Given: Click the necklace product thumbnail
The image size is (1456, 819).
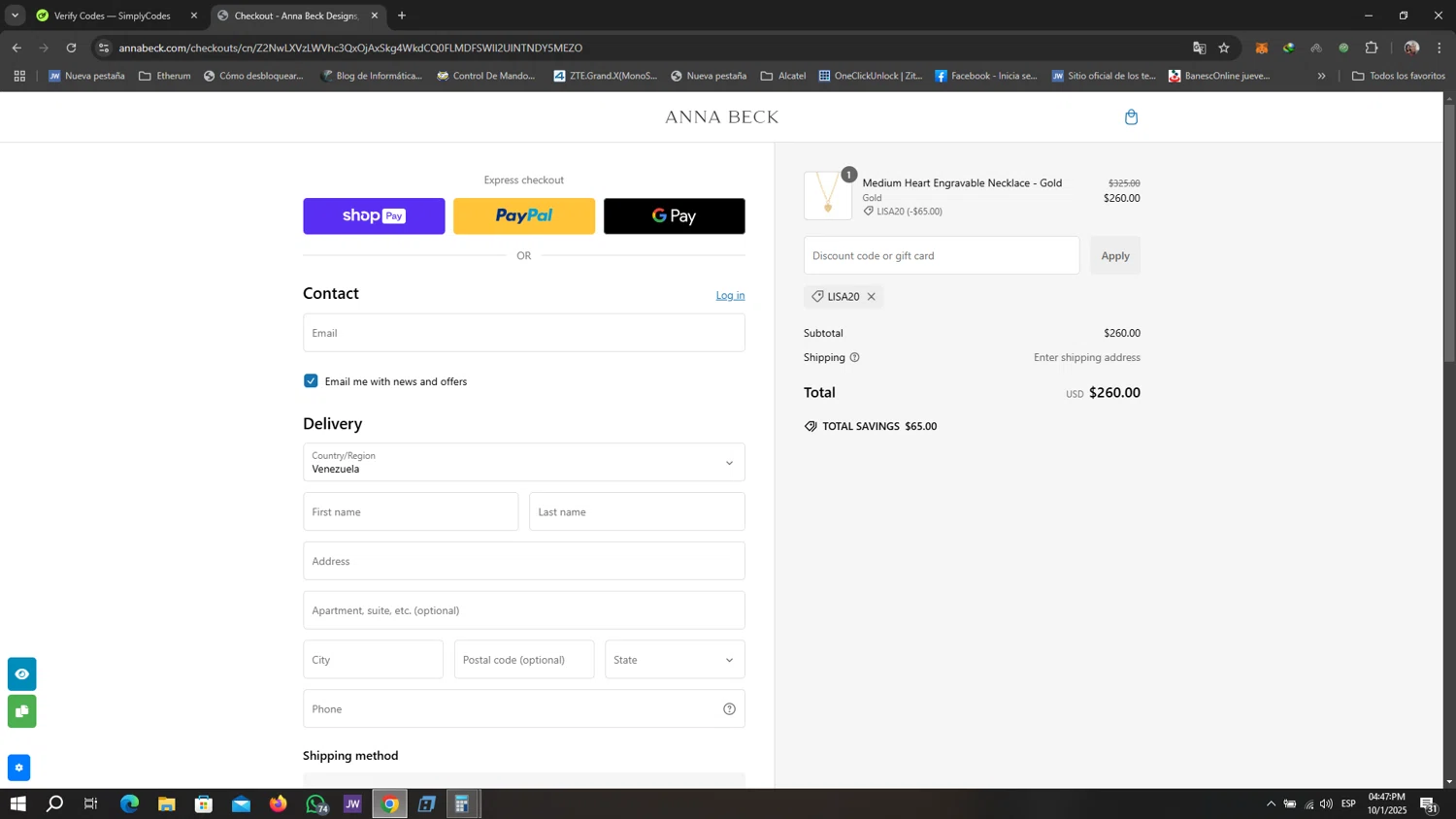Looking at the screenshot, I should 828,196.
